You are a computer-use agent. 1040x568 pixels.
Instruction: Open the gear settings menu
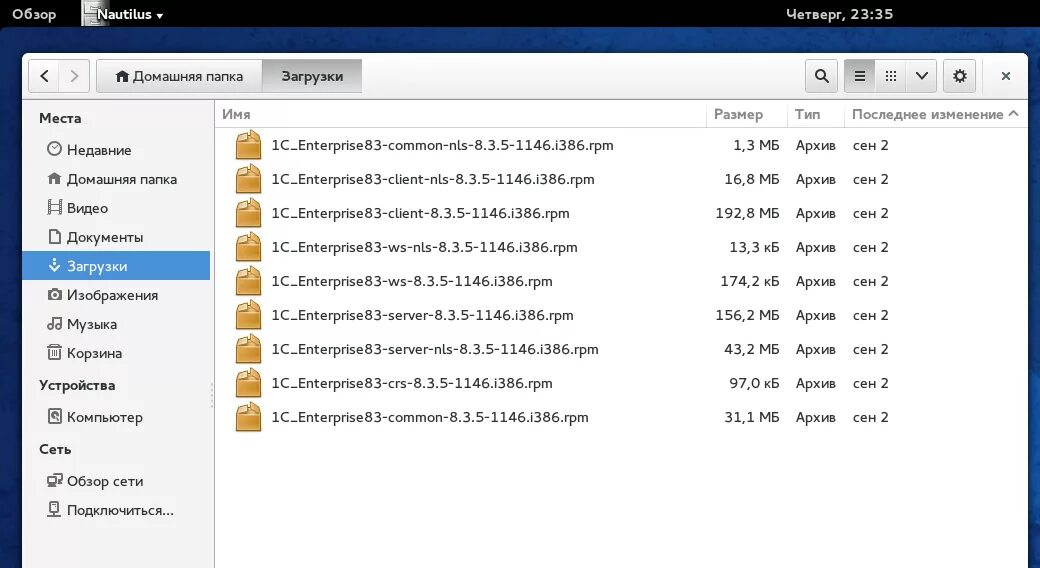[x=959, y=76]
